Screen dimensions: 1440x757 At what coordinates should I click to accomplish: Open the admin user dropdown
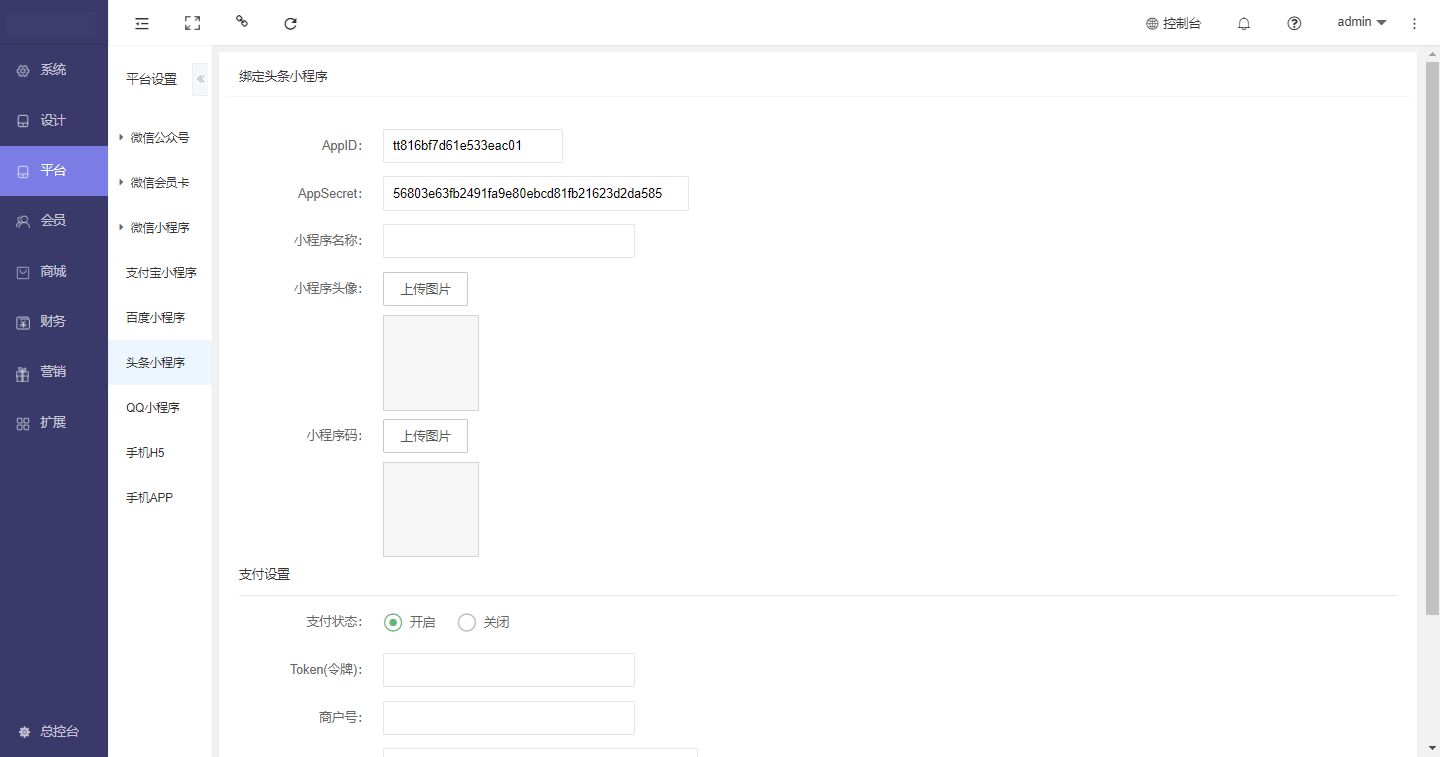pos(1361,22)
